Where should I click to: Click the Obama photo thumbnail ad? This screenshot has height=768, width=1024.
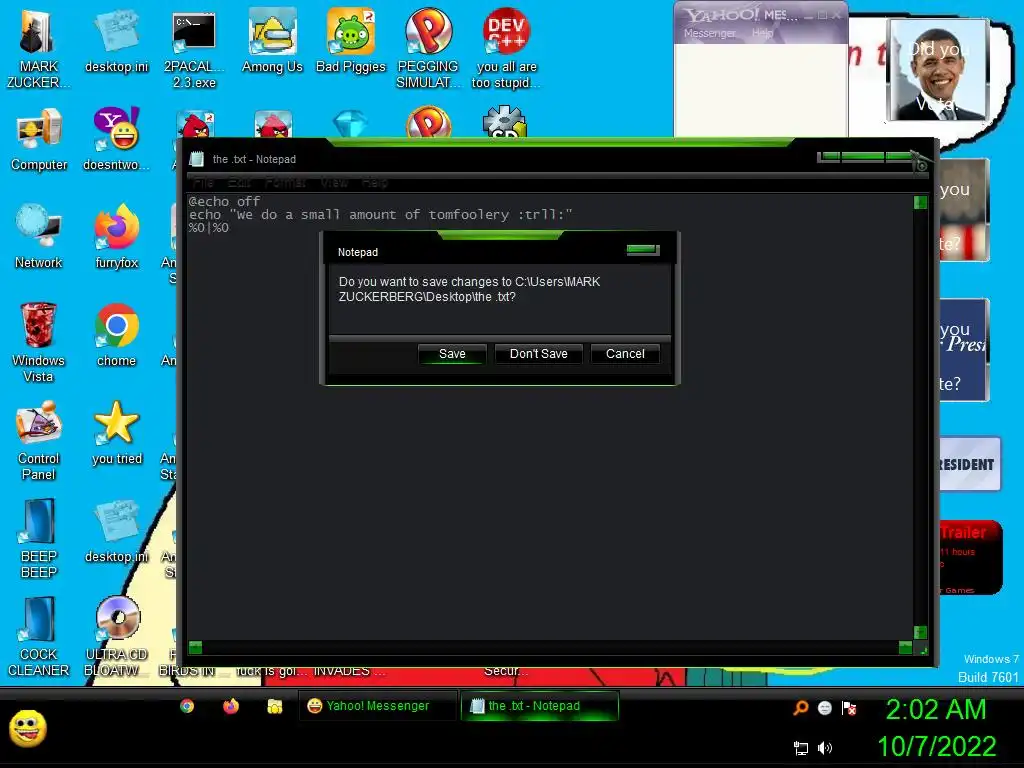tap(938, 70)
